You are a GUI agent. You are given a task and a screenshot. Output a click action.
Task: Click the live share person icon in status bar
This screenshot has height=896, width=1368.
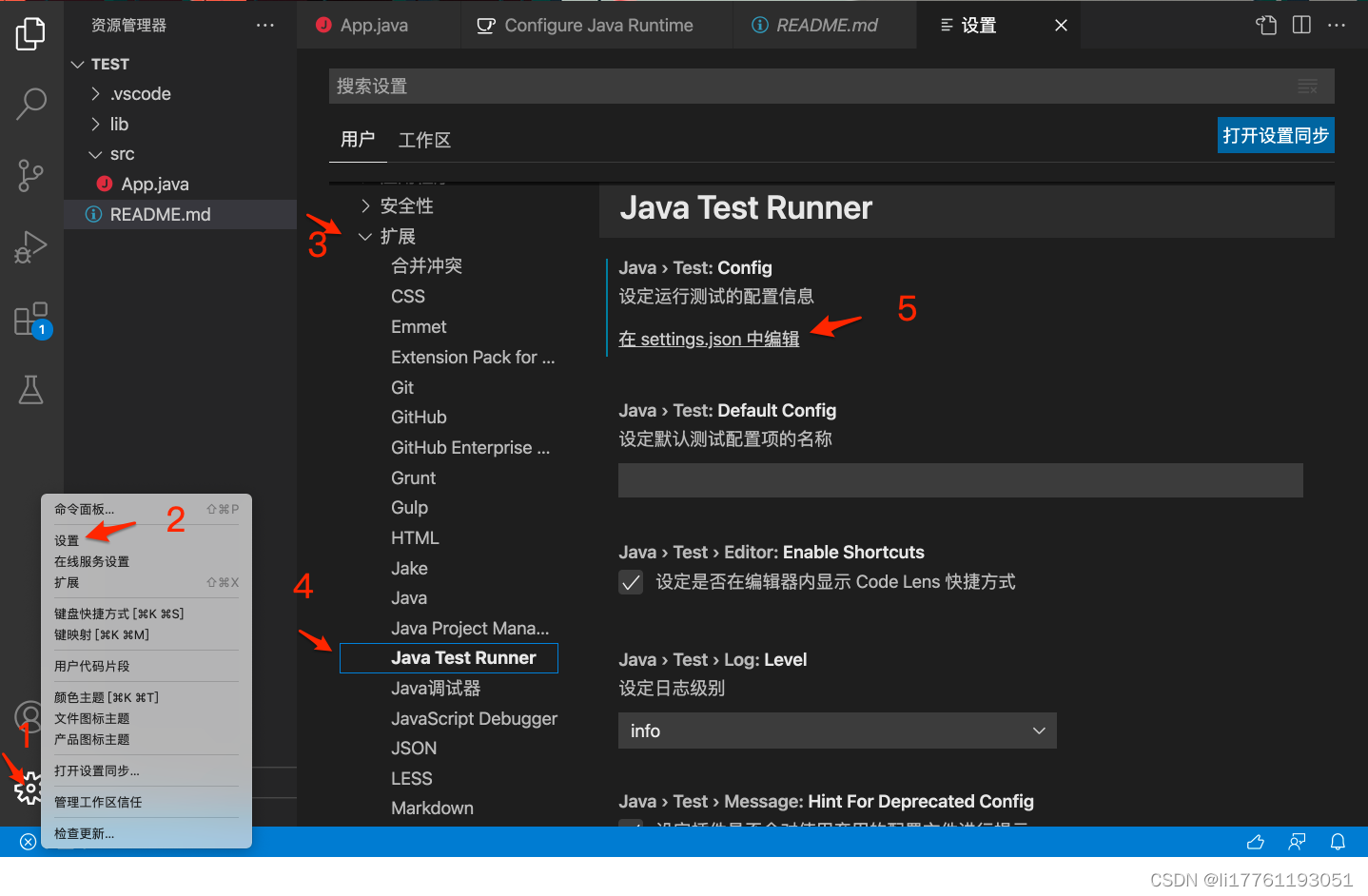tap(1297, 842)
